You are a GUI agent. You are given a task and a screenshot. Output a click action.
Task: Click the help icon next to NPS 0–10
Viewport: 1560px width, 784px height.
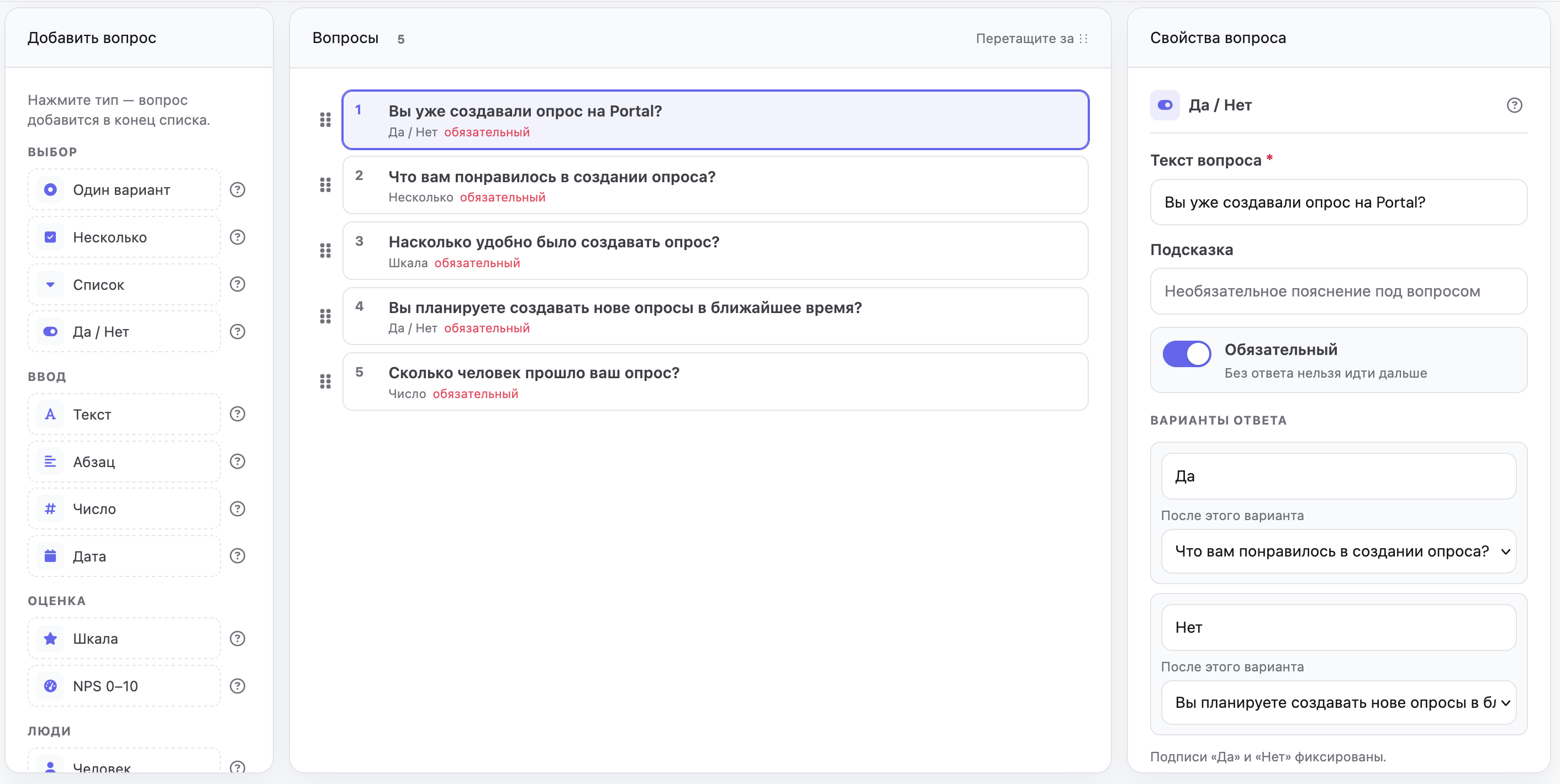pos(238,685)
